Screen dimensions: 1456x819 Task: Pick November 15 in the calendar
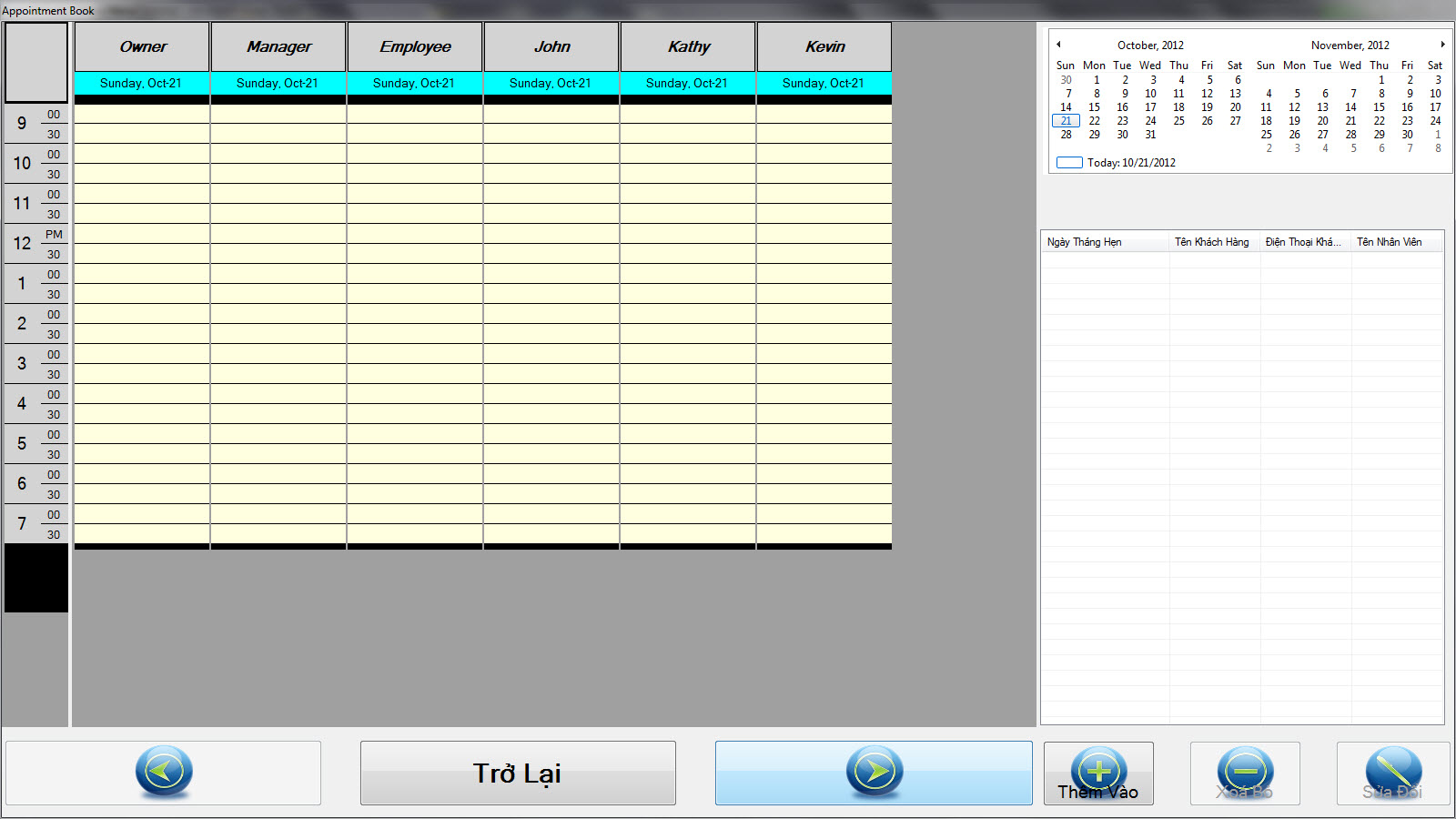click(1379, 107)
